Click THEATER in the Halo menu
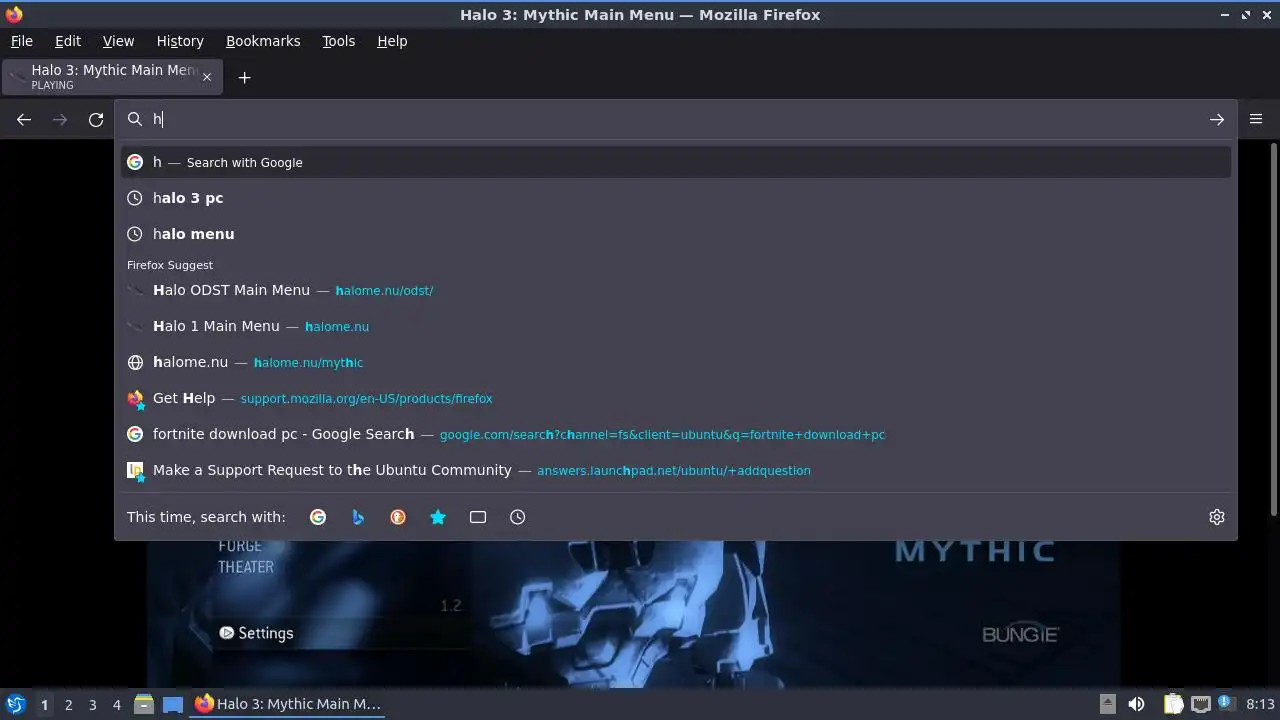 246,567
